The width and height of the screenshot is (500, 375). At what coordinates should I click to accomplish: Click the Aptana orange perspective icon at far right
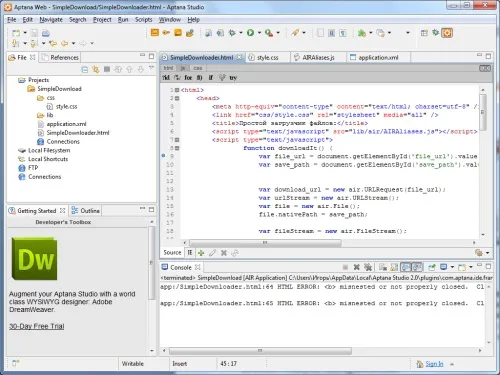click(447, 33)
